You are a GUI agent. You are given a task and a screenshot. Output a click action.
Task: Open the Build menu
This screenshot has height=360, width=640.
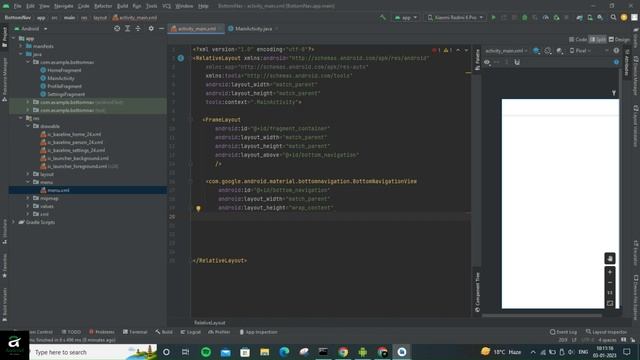tap(122, 6)
